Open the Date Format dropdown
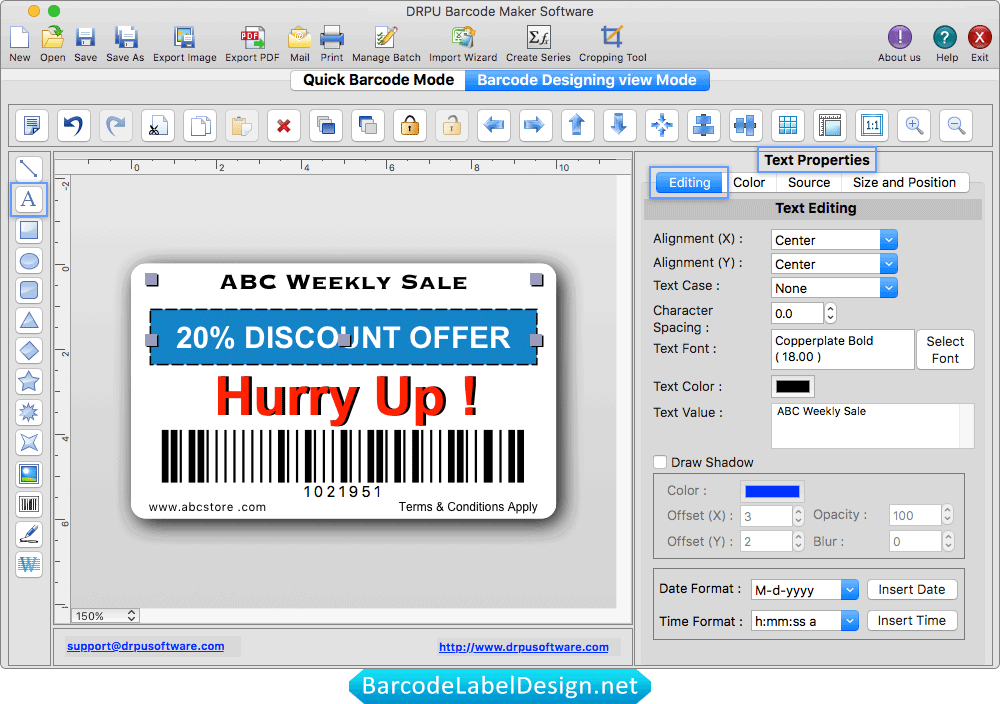1000x704 pixels. click(x=849, y=590)
